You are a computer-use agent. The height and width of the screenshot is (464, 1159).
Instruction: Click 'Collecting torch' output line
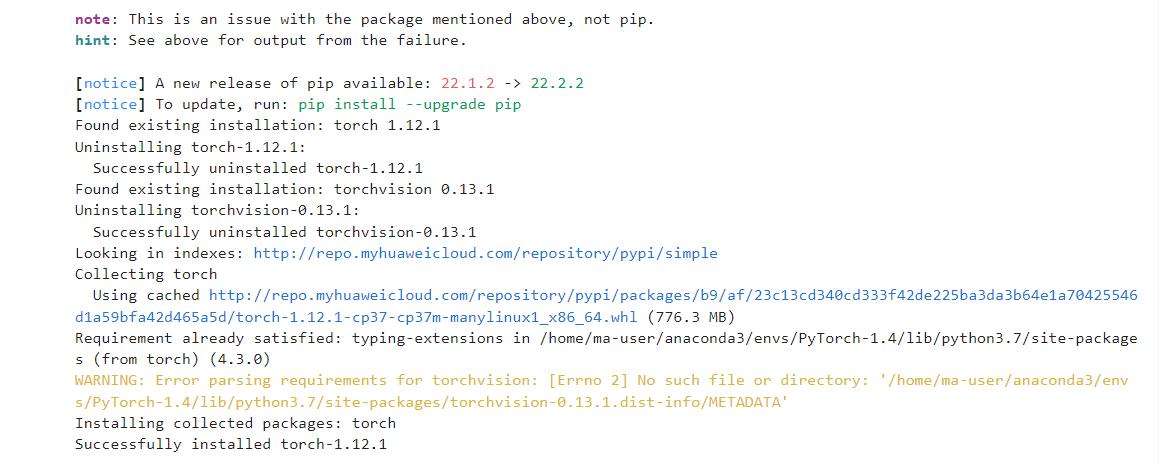coord(145,274)
